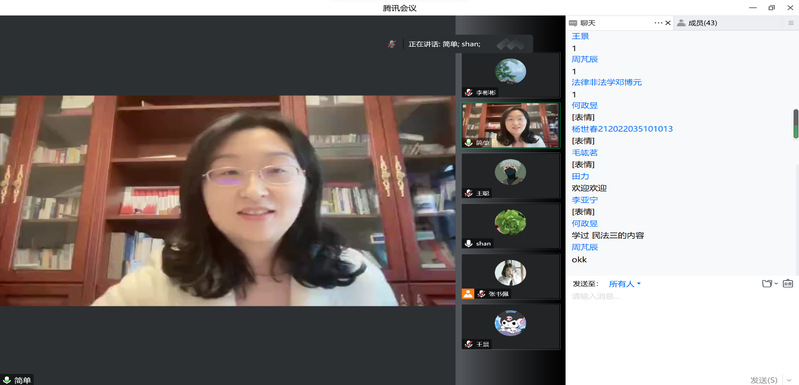Open the chat panel more options (three dots)
Screen dimensions: 799x385
658,23
